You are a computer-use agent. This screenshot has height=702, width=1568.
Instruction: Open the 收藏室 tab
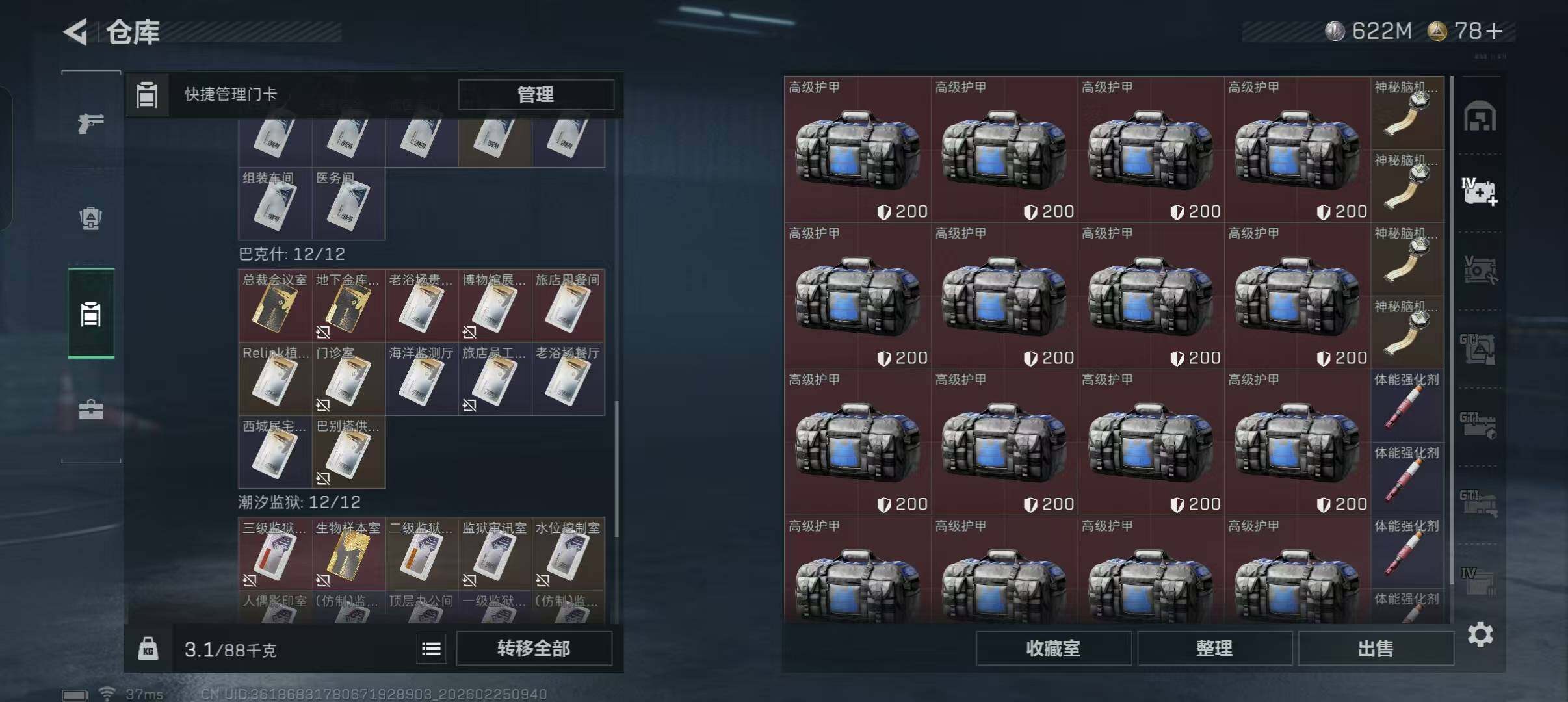pyautogui.click(x=1053, y=648)
